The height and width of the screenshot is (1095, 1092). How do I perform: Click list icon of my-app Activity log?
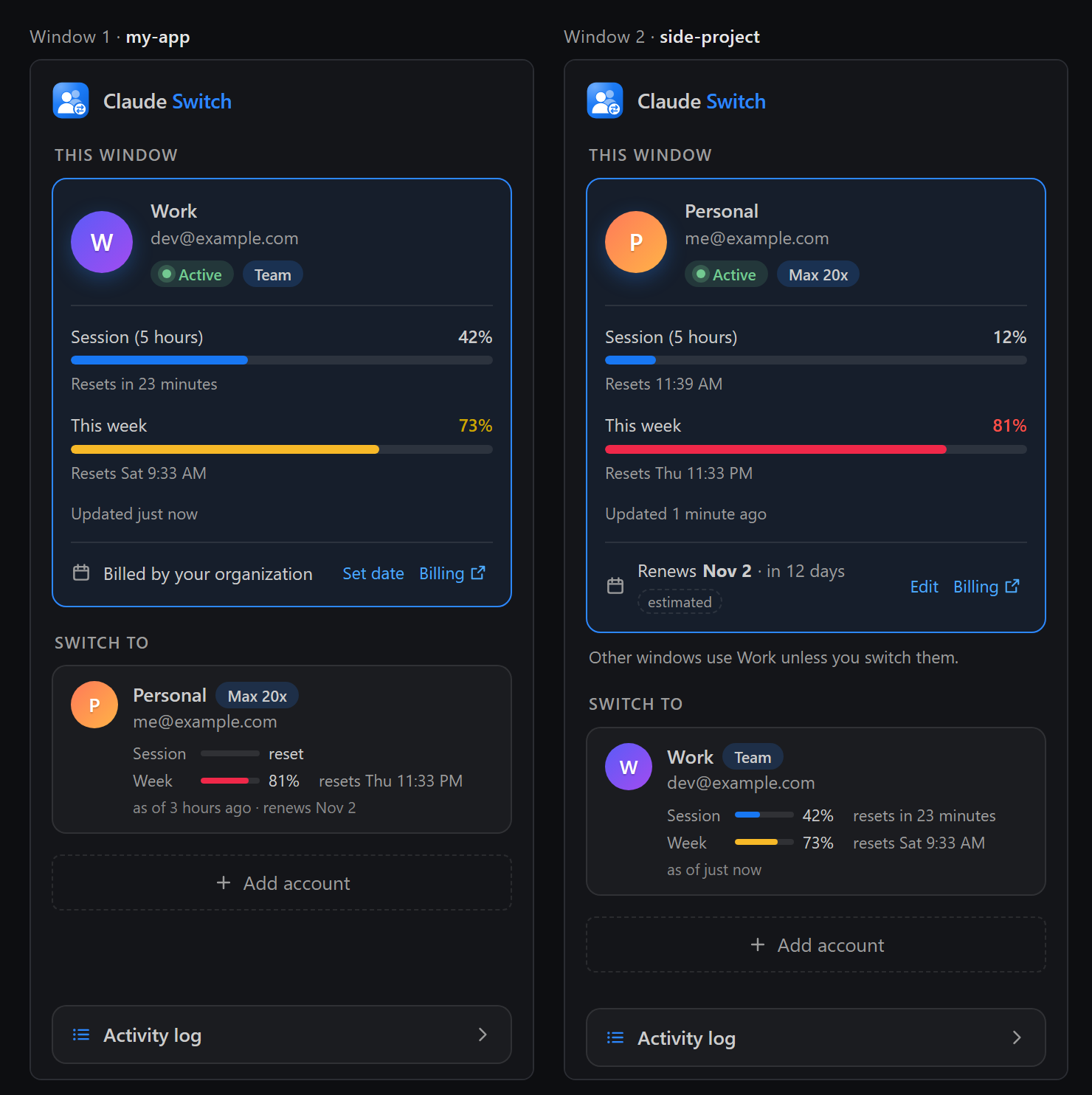coord(81,1034)
